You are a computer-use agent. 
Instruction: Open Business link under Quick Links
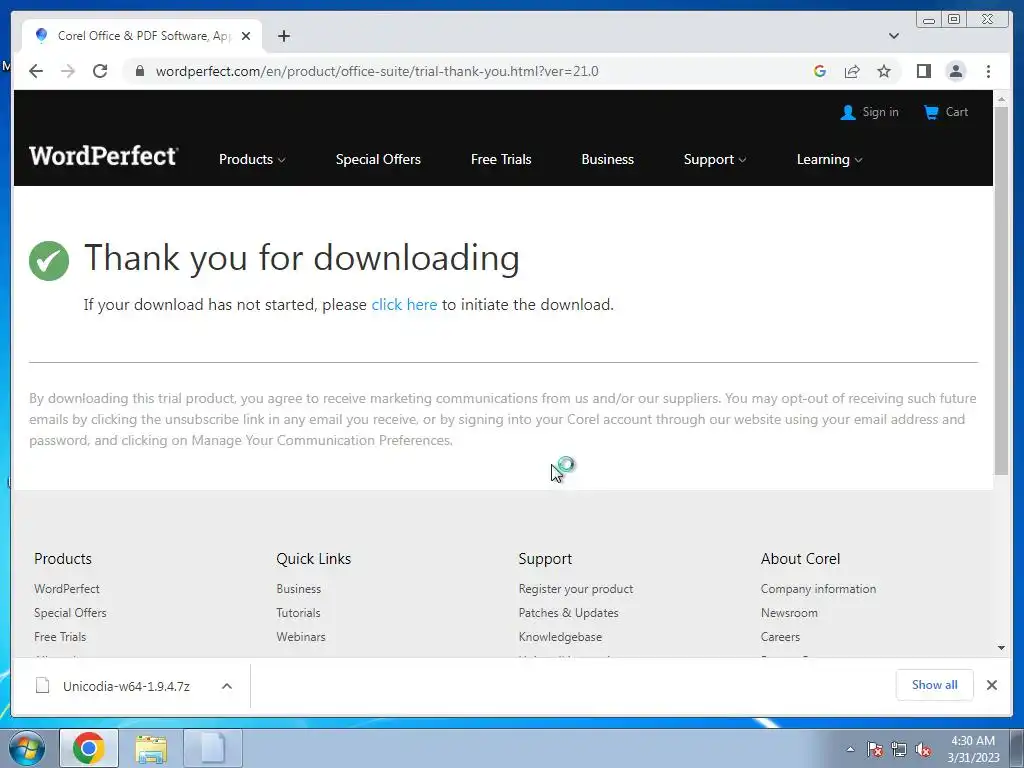[298, 588]
